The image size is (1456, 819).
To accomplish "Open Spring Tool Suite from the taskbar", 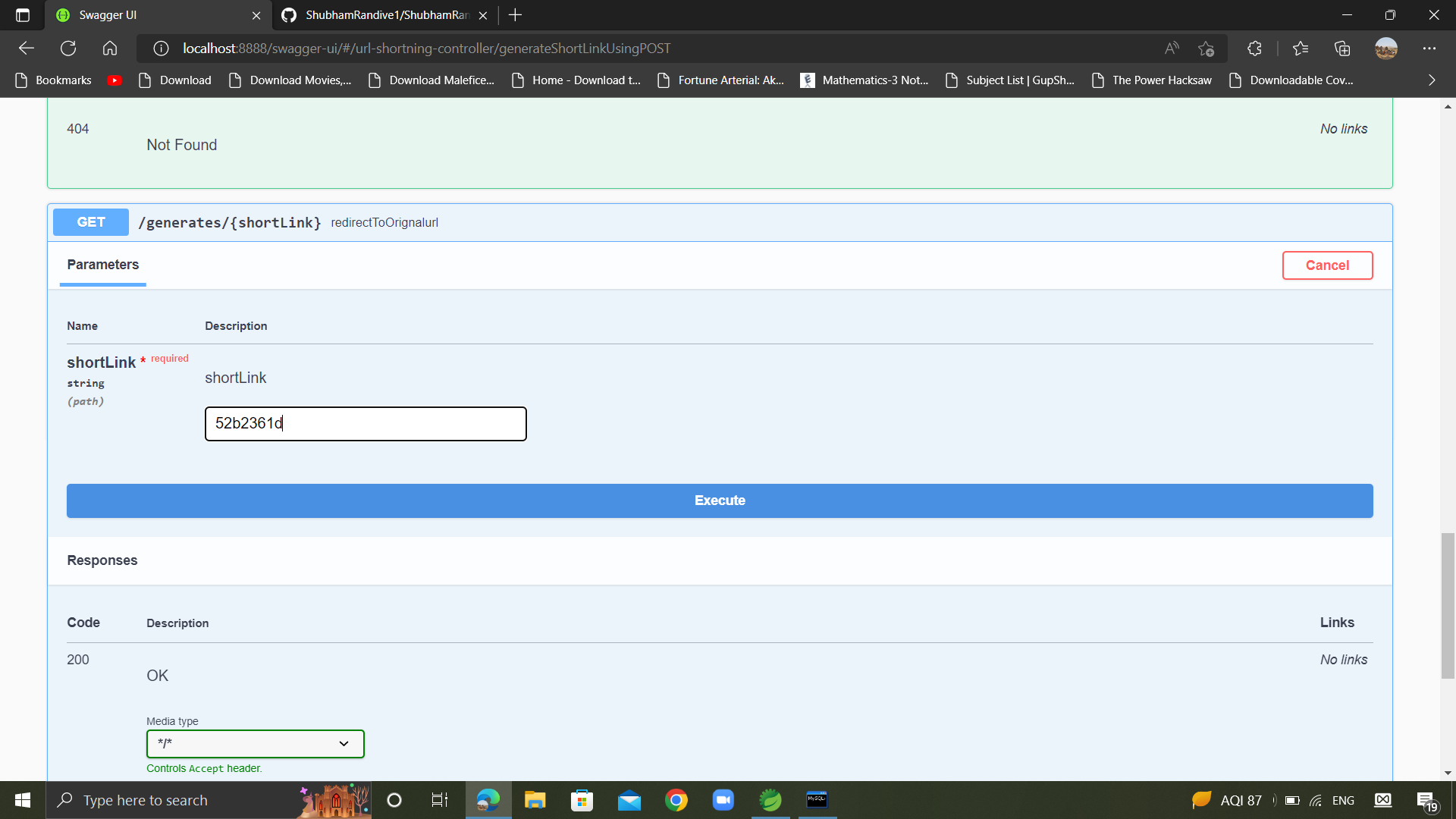I will pos(770,799).
